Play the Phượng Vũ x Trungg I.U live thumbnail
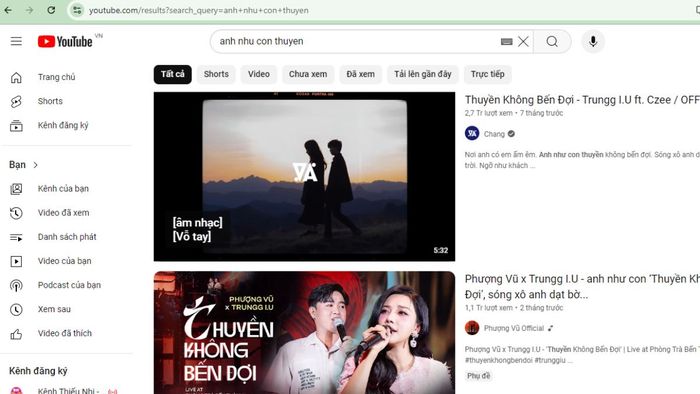This screenshot has width=700, height=394. coord(304,332)
